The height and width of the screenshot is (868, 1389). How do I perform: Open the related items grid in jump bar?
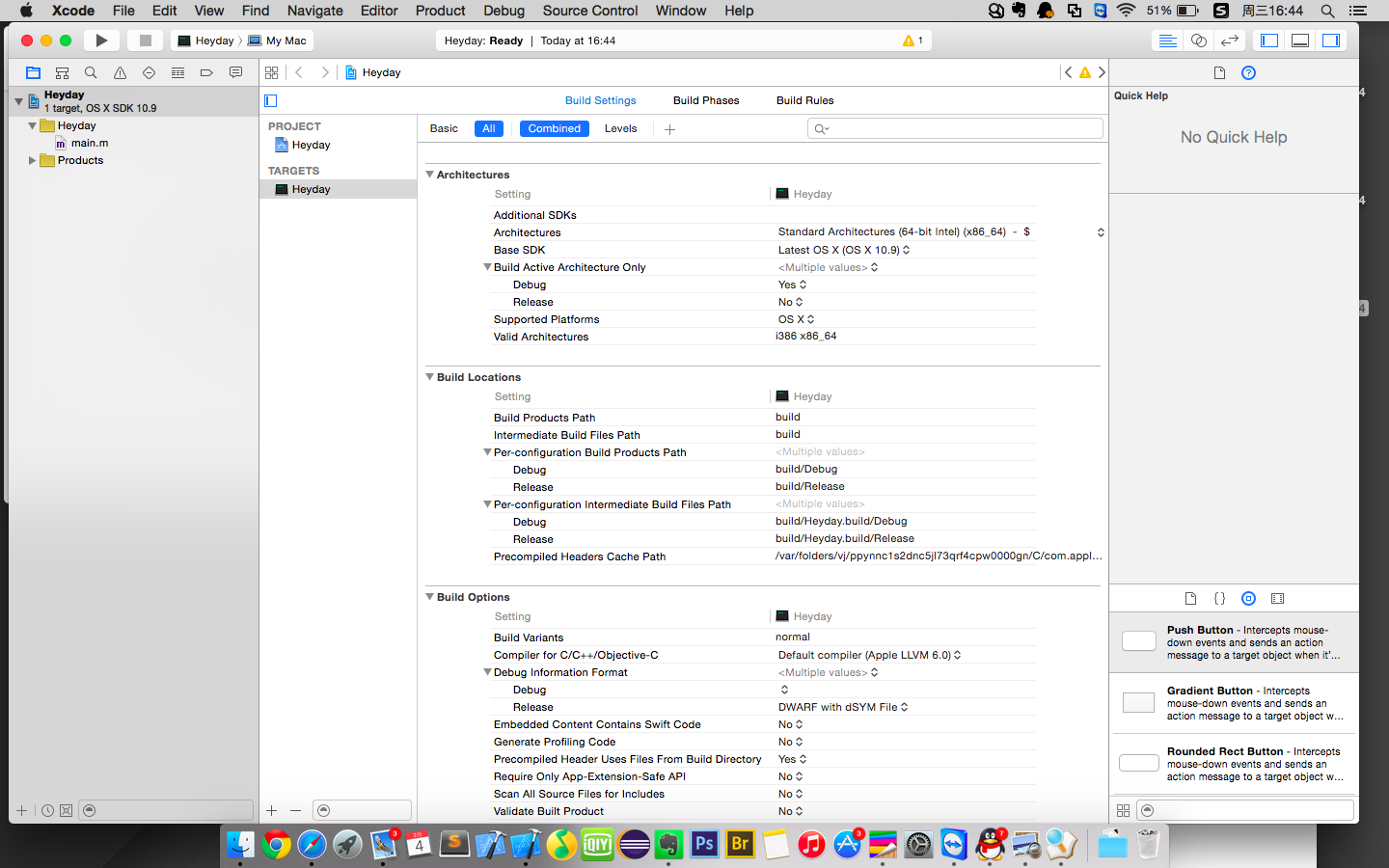pyautogui.click(x=271, y=72)
